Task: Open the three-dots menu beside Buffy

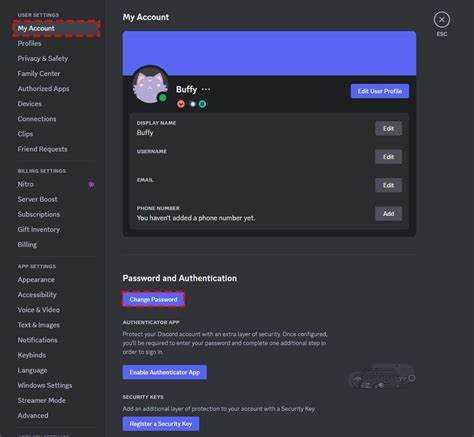Action: point(206,89)
